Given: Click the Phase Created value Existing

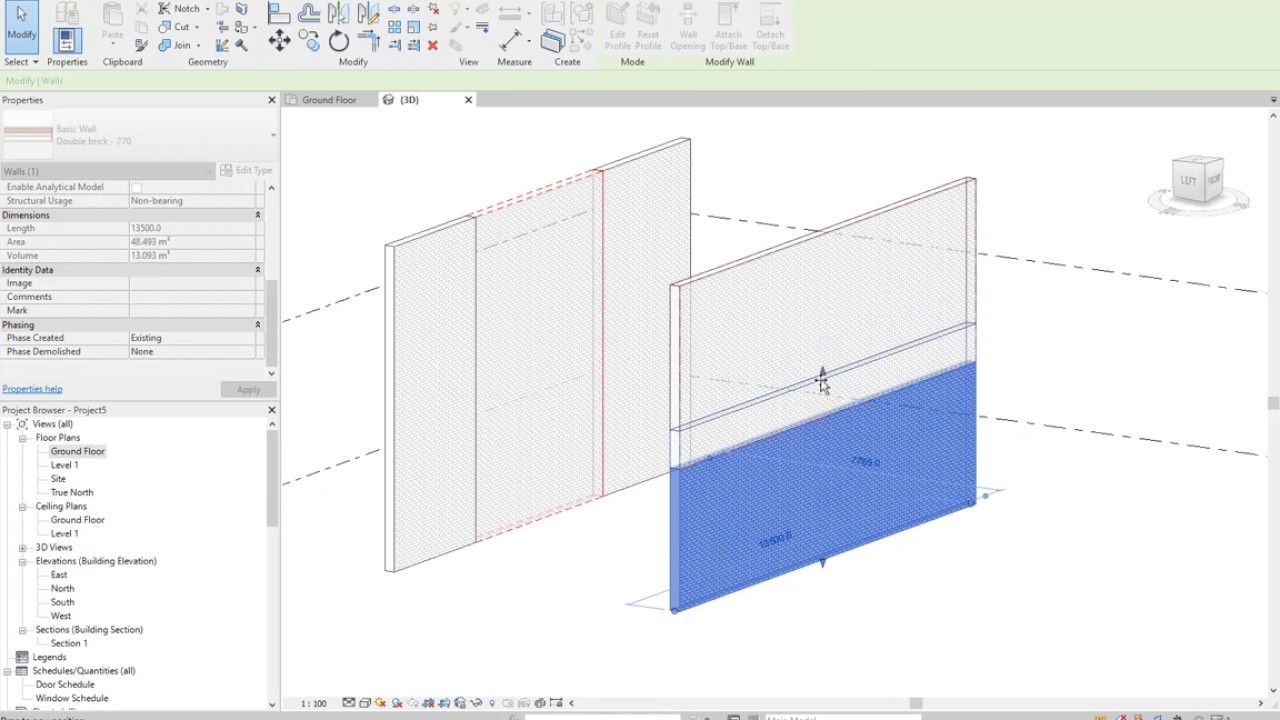Looking at the screenshot, I should click(192, 338).
